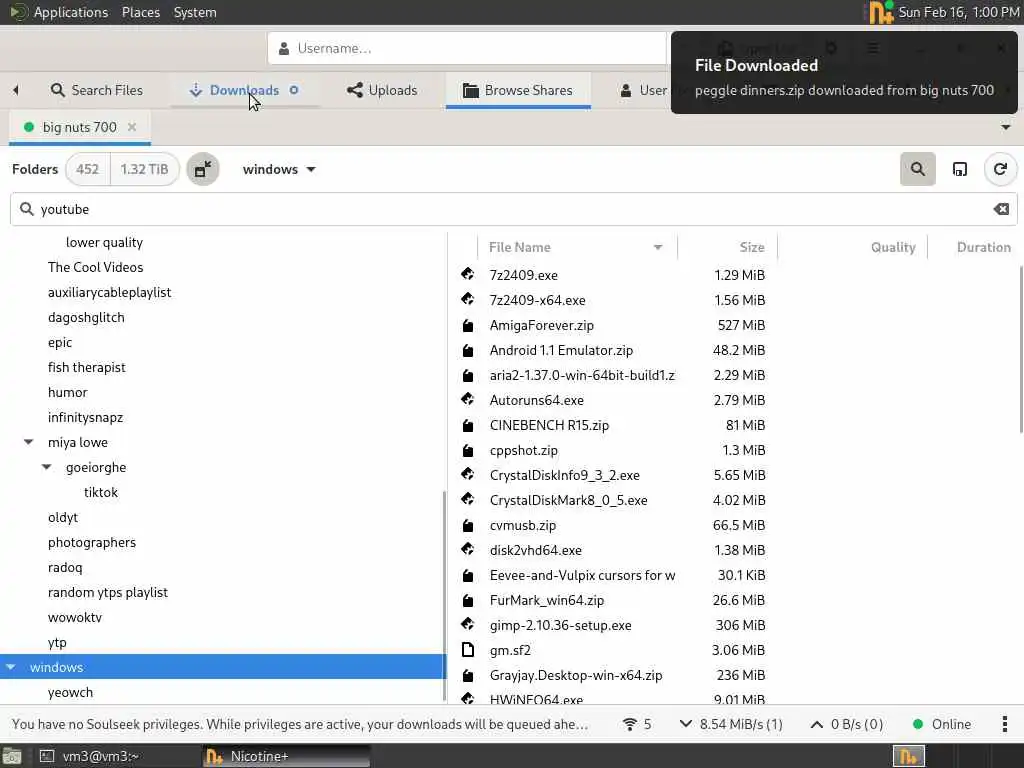1024x768 pixels.
Task: Open the Uploads tab
Action: coord(382,90)
